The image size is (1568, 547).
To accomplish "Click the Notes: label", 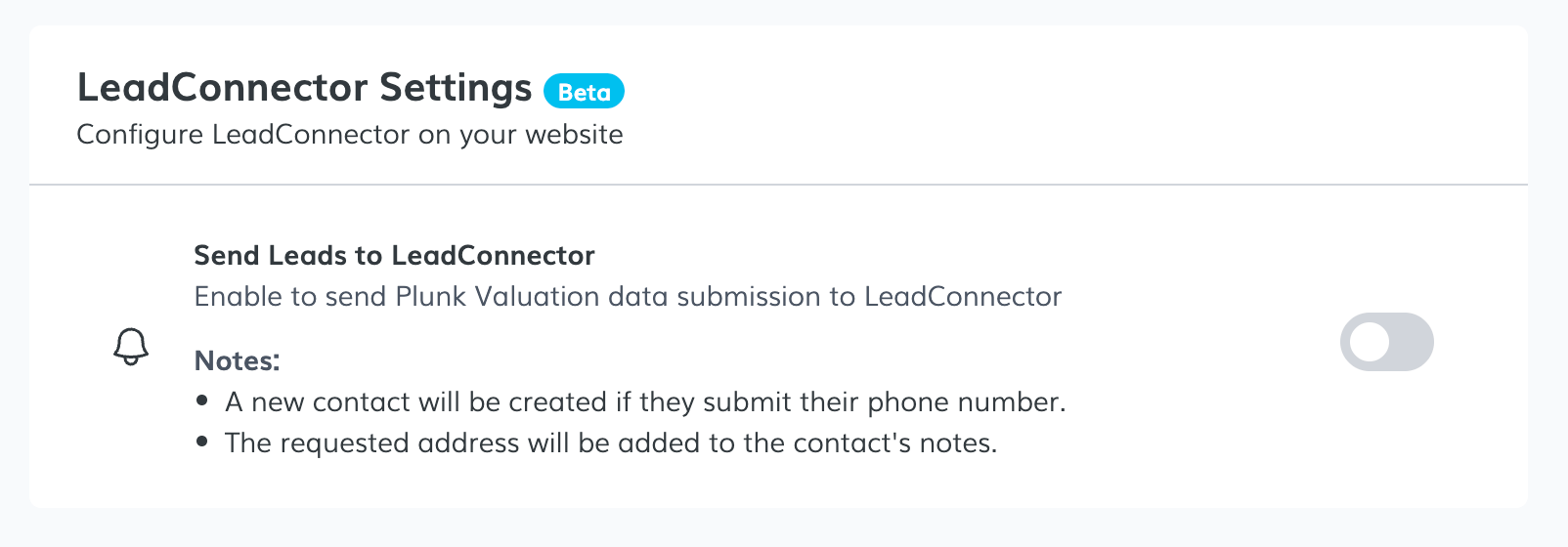I will 238,361.
